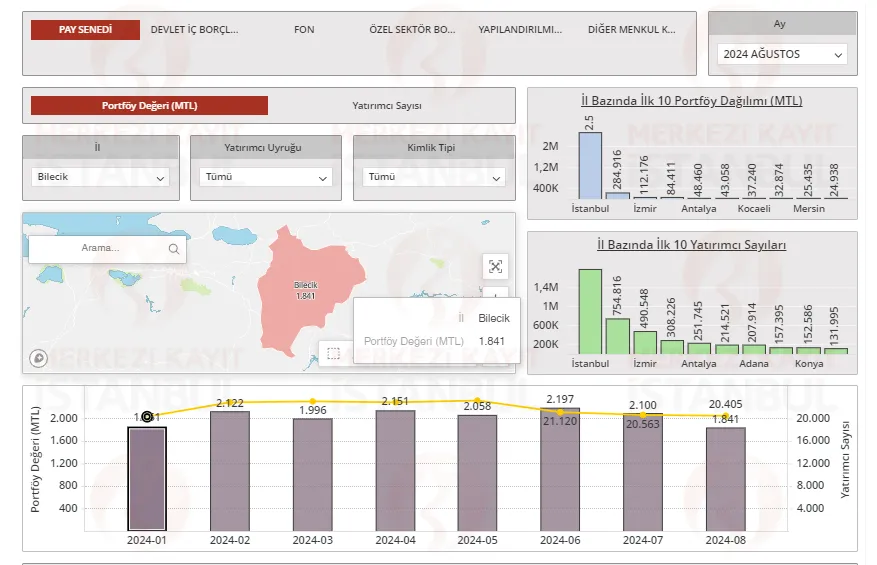Expand the İl dropdown set to Bilecik
Viewport: 877px width, 565px height.
tap(101, 177)
